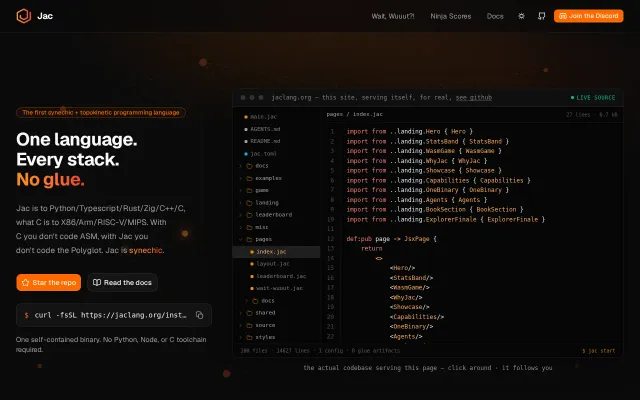Click the $ jac start command
Screen dimensions: 640x400
click(598, 351)
